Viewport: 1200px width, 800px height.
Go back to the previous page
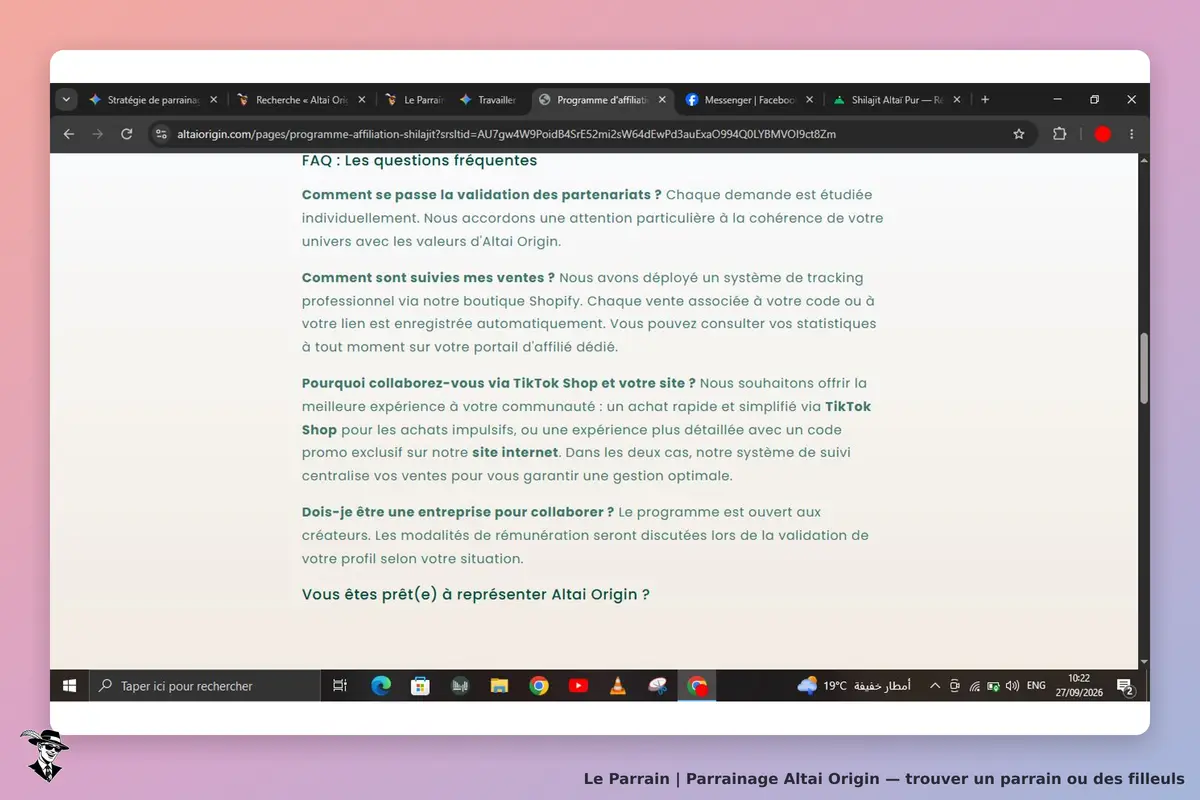pyautogui.click(x=68, y=134)
